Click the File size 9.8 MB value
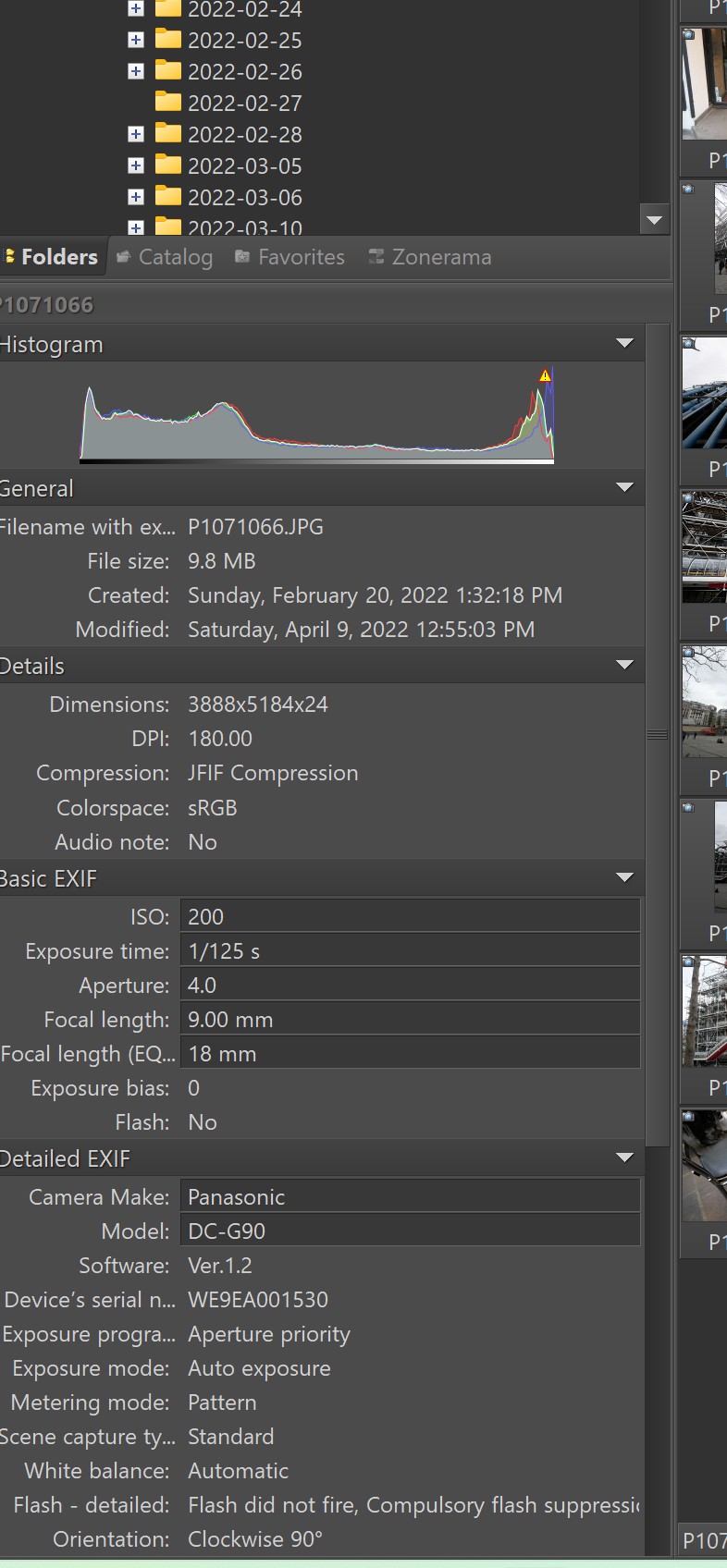The height and width of the screenshot is (1568, 727). pos(222,561)
